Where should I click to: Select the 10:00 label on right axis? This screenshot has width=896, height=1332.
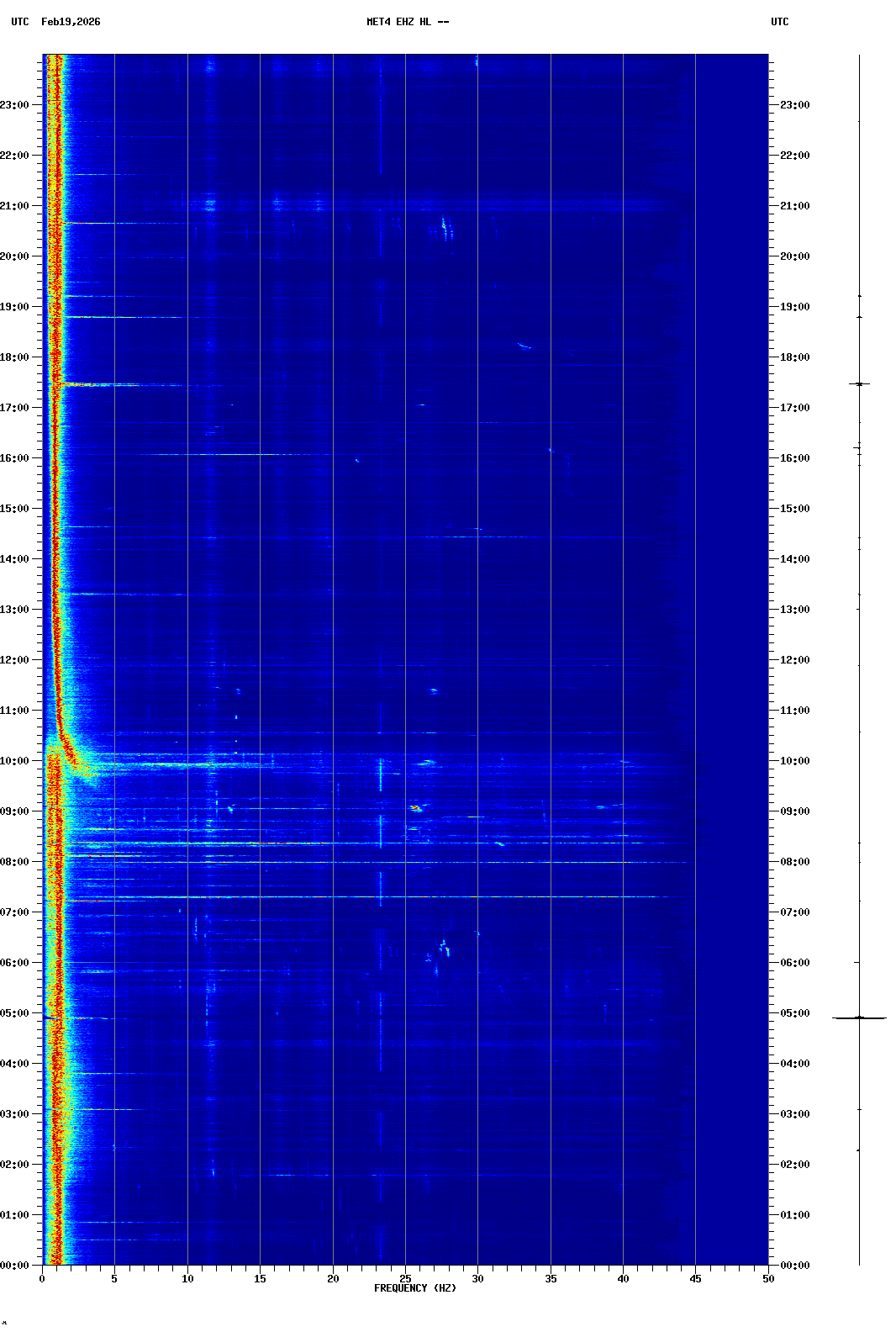(794, 761)
